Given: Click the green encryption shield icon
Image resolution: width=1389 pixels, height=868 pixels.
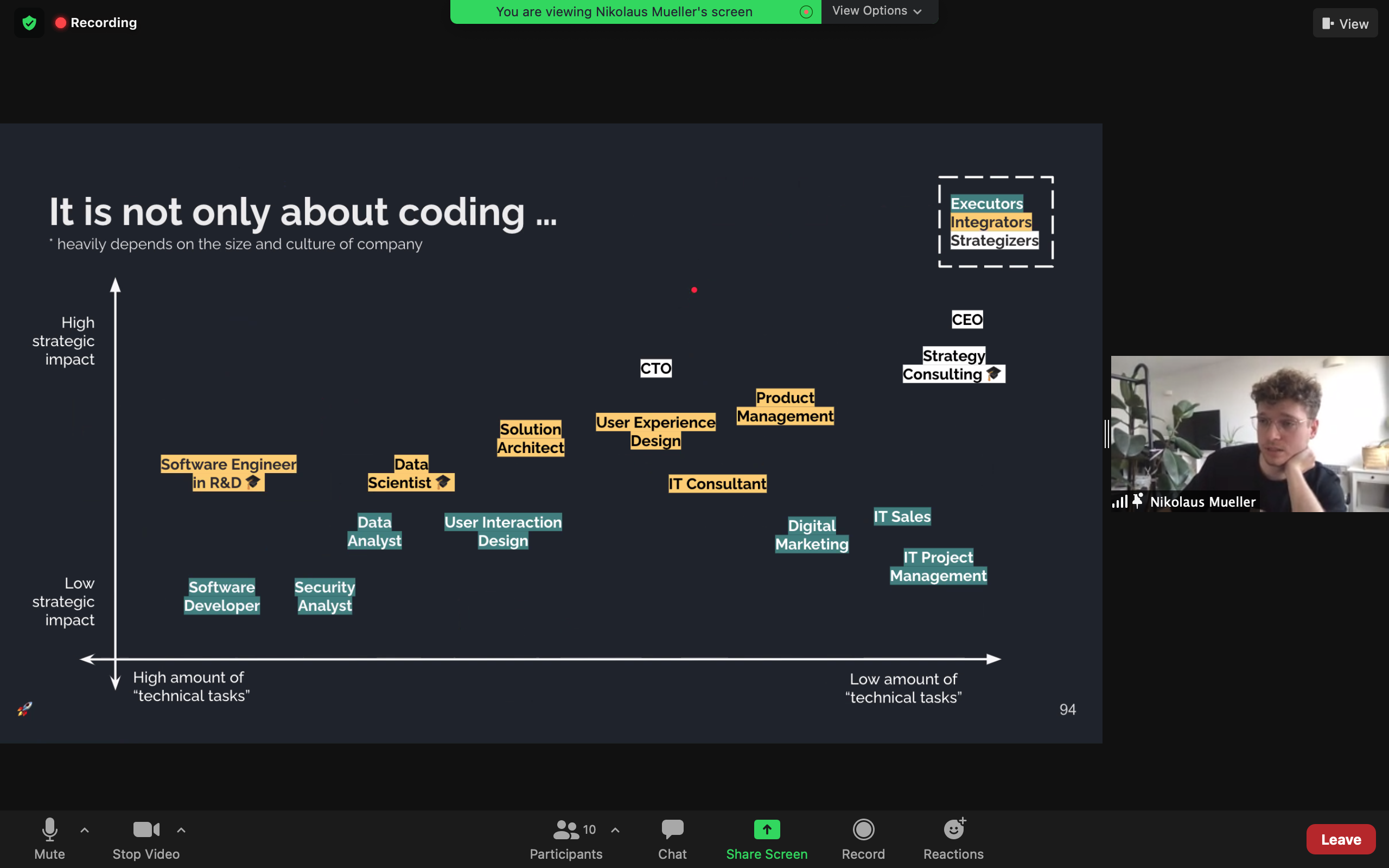Looking at the screenshot, I should pos(29,23).
